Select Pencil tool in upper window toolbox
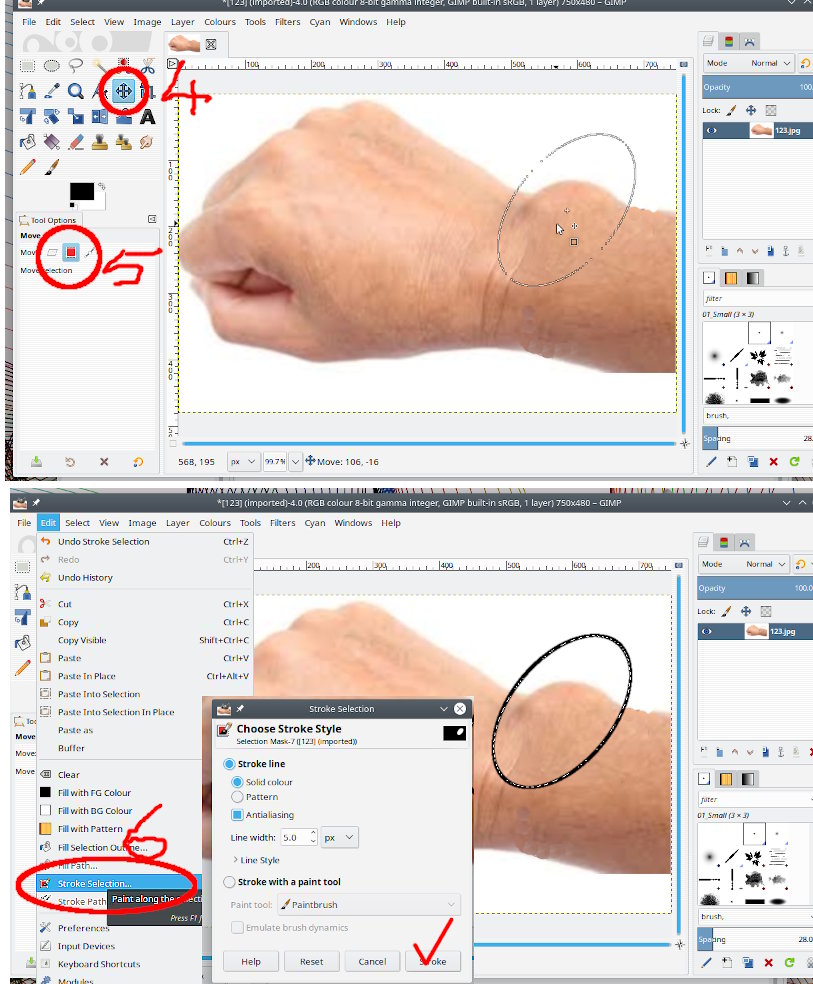 (27, 167)
